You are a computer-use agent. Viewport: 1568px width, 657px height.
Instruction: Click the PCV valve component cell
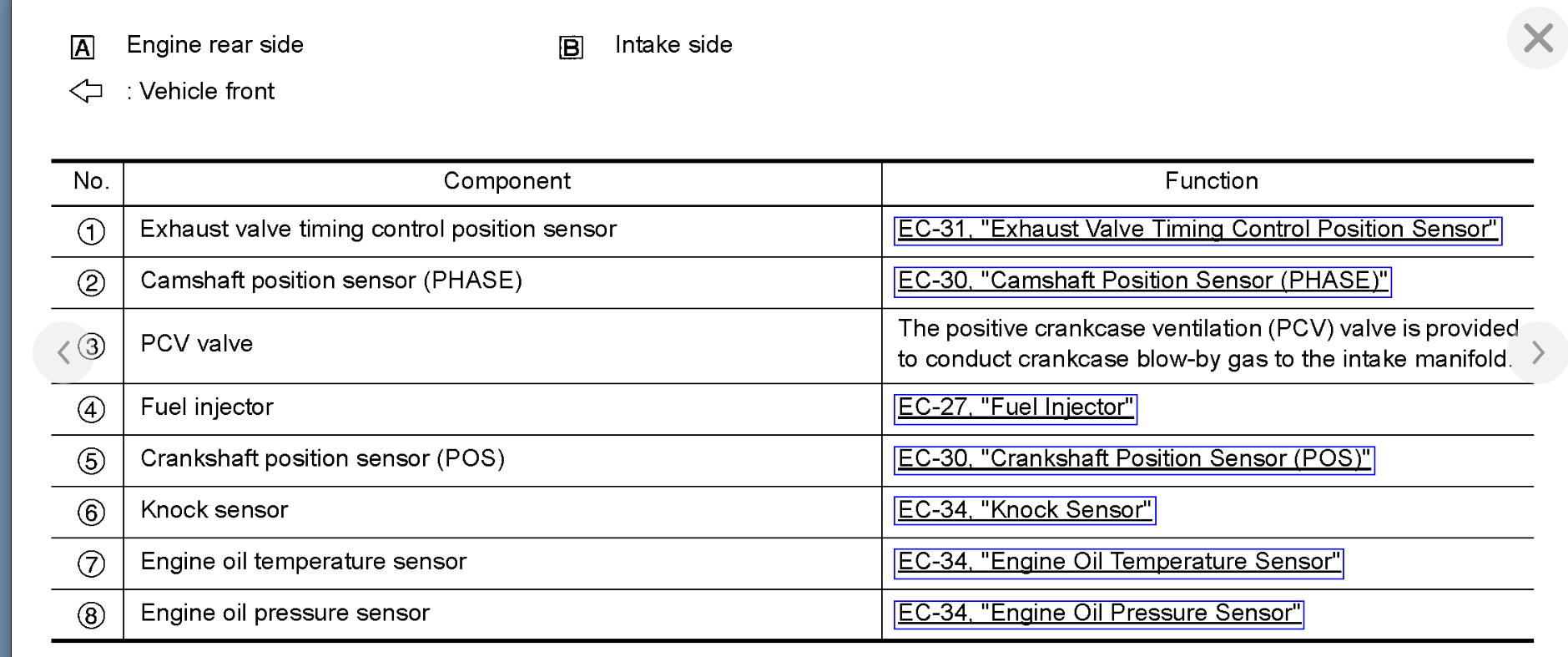click(197, 344)
